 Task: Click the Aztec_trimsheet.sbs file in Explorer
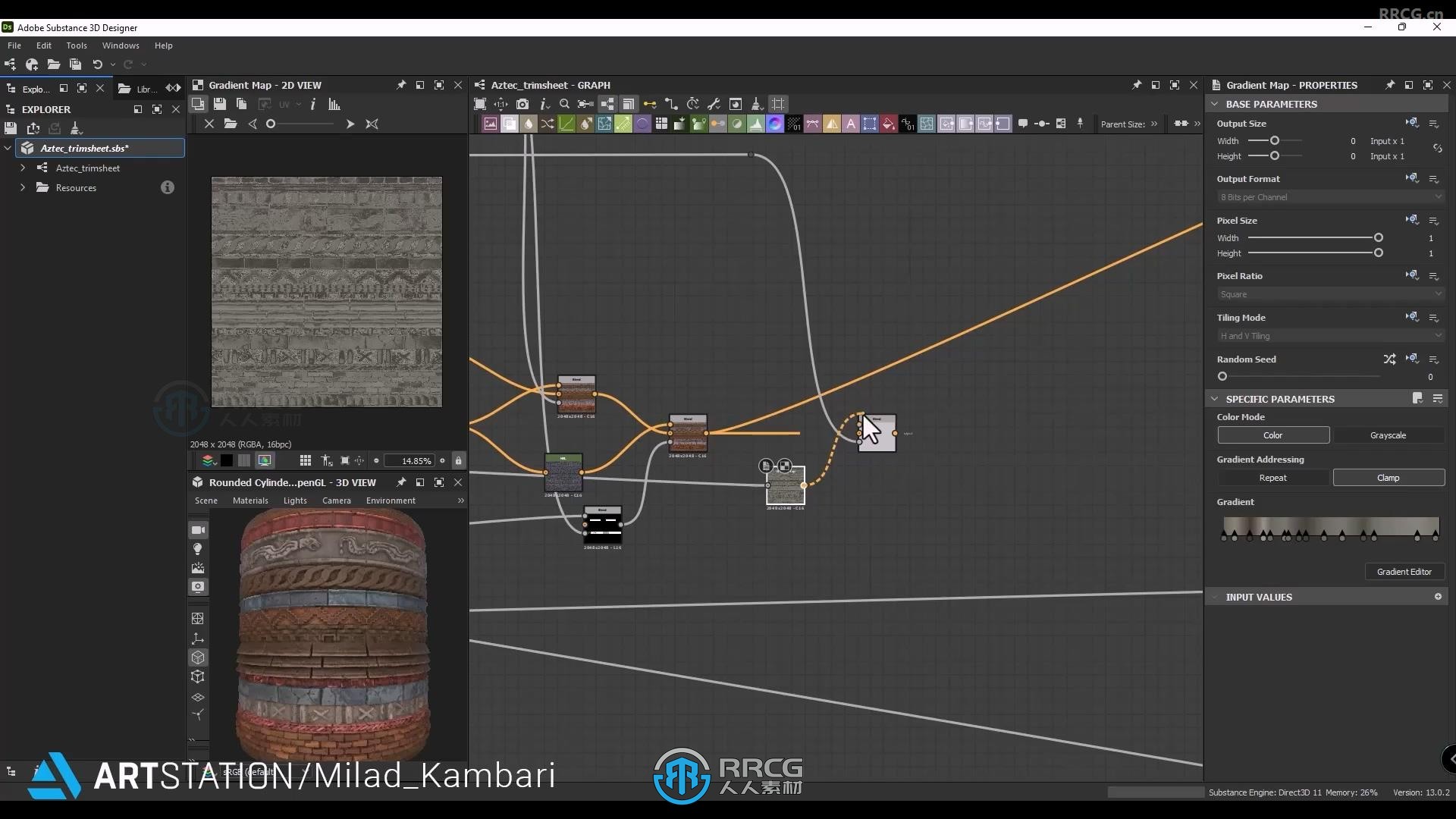click(85, 148)
